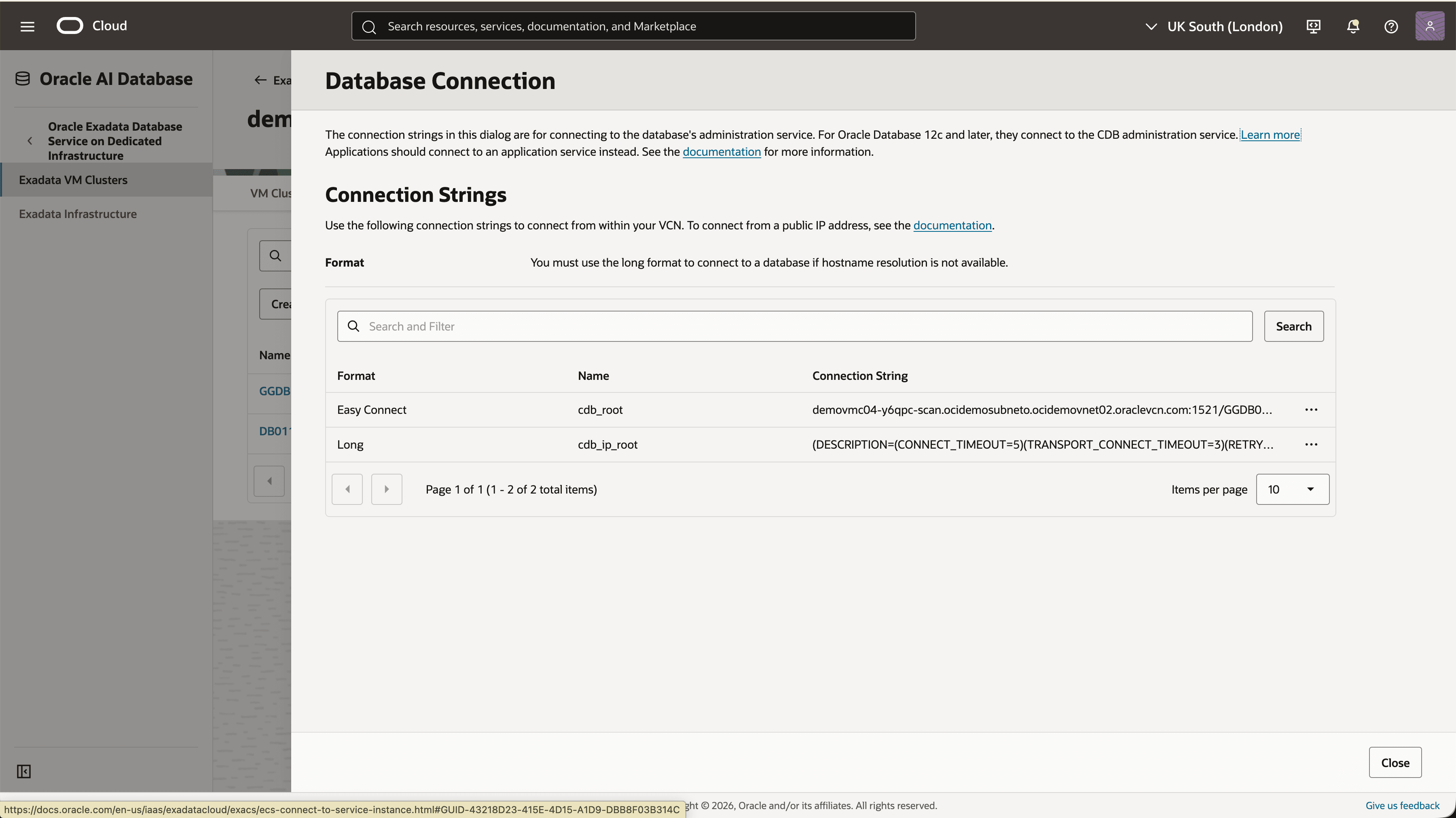1456x818 pixels.
Task: Click the next page arrow in pagination
Action: pos(387,488)
